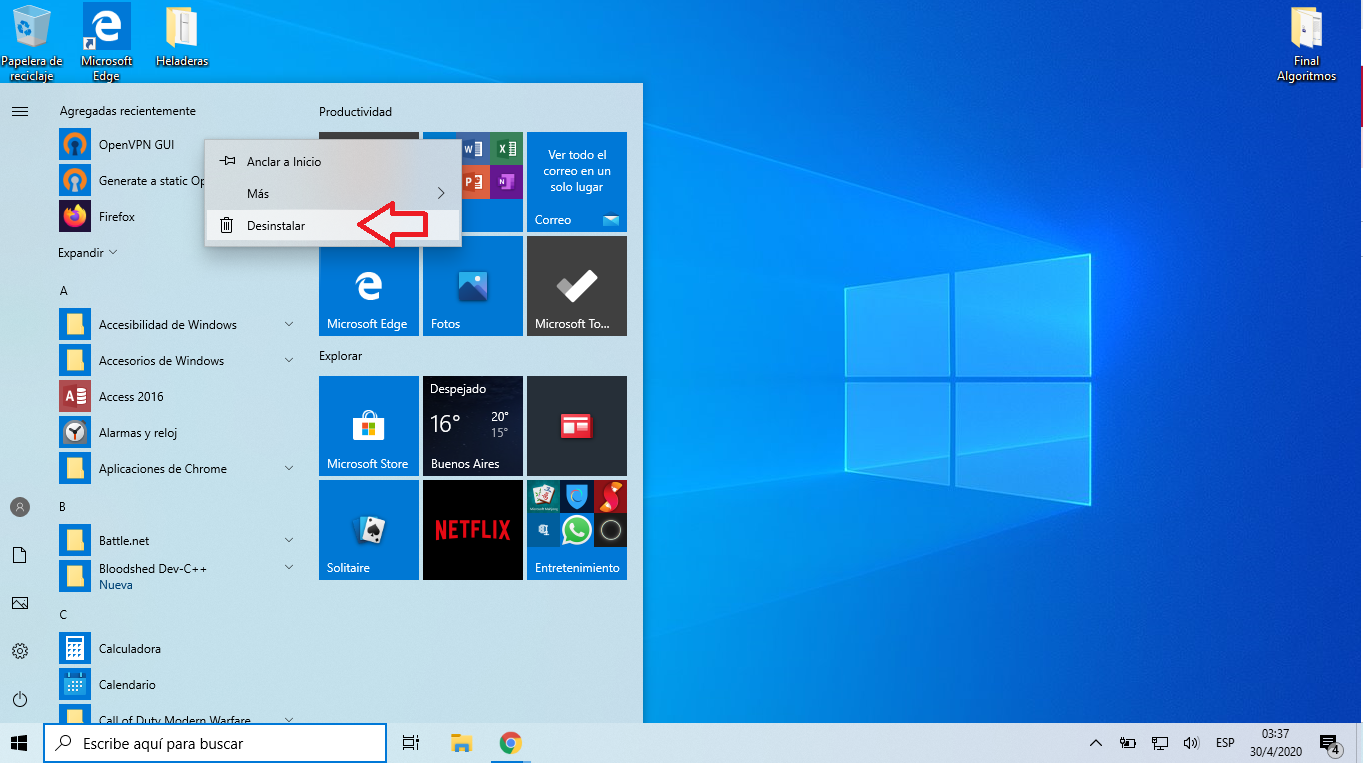
Task: Open the Recycle Bin desktop icon
Action: (x=31, y=43)
